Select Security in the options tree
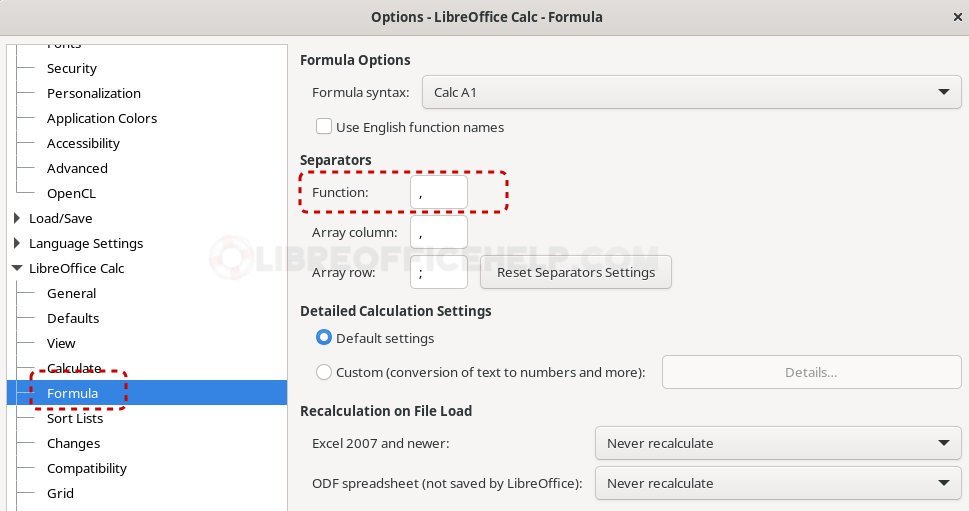The height and width of the screenshot is (511, 969). [72, 69]
